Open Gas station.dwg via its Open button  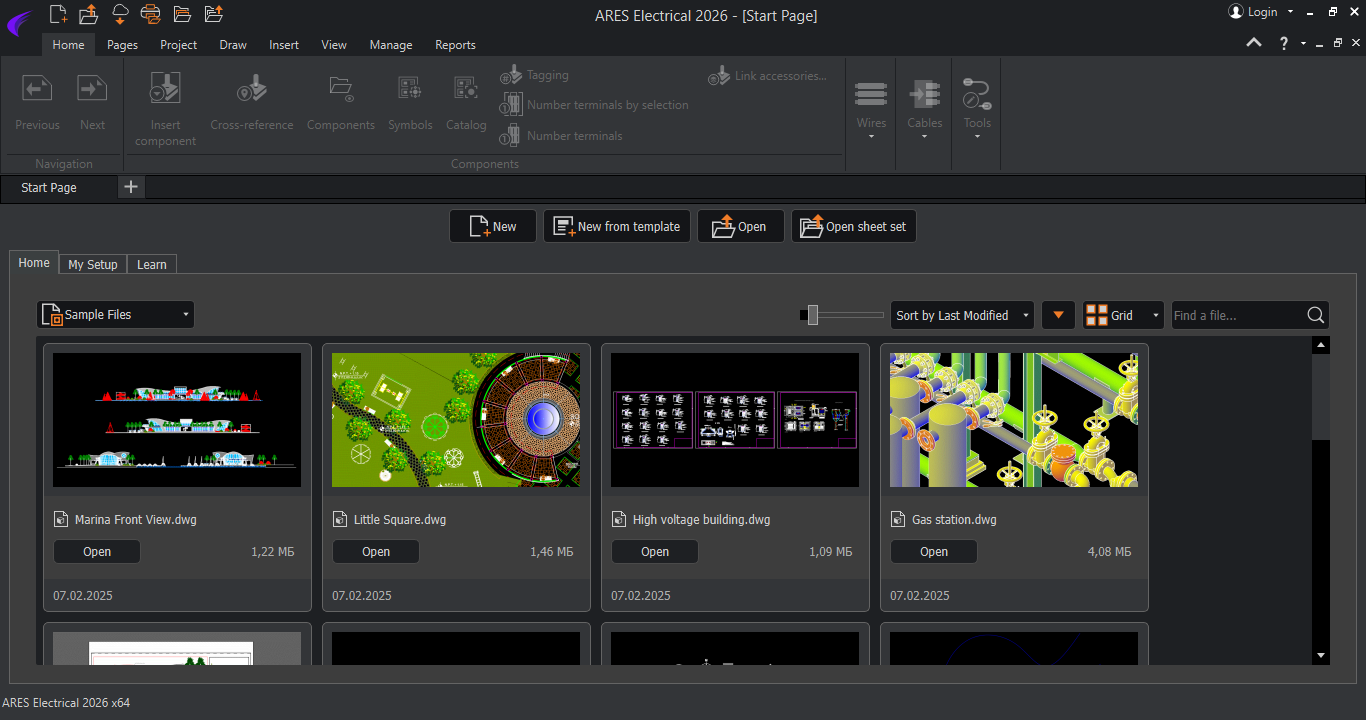click(x=934, y=552)
